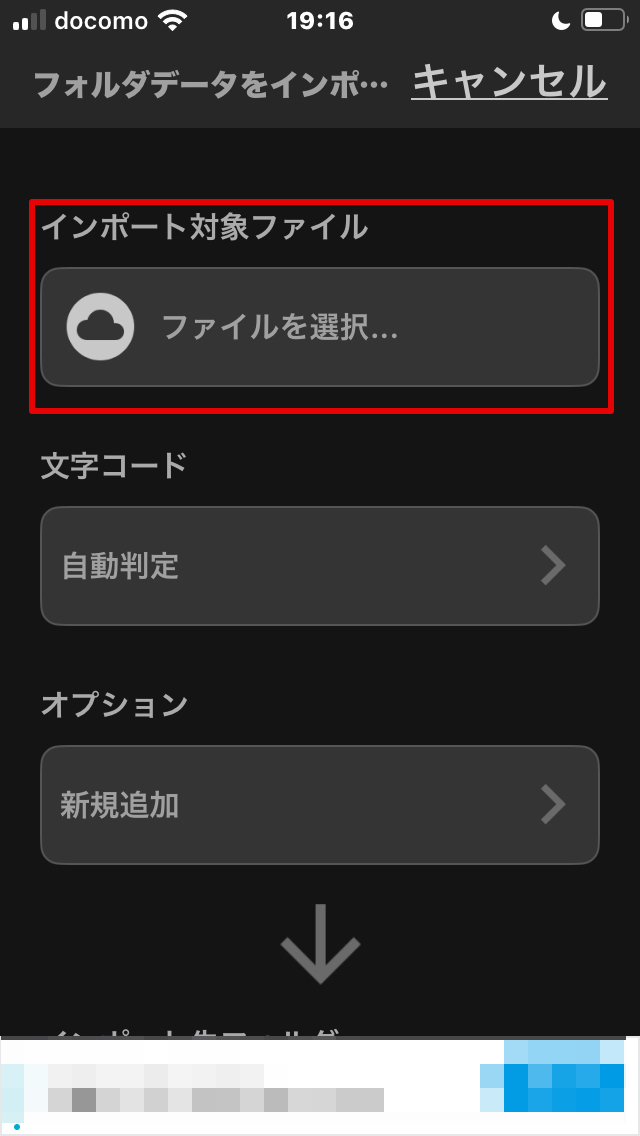Click the フォルダデータをインポ… header title

pos(211,85)
